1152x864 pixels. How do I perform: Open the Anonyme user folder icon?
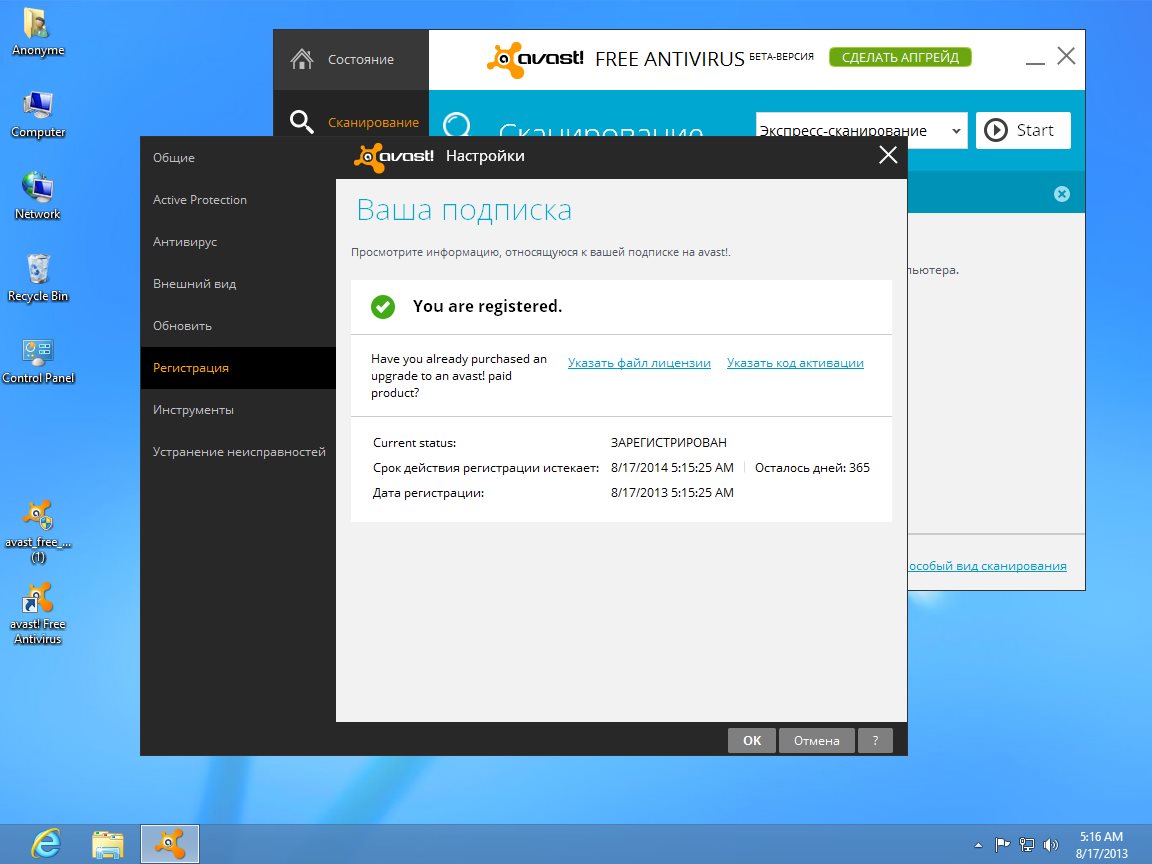[37, 32]
